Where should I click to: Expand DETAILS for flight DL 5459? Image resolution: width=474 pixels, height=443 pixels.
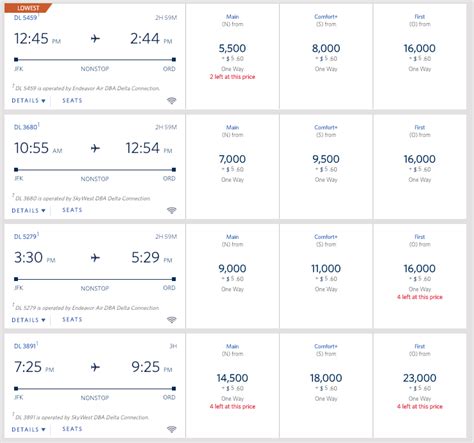click(28, 101)
